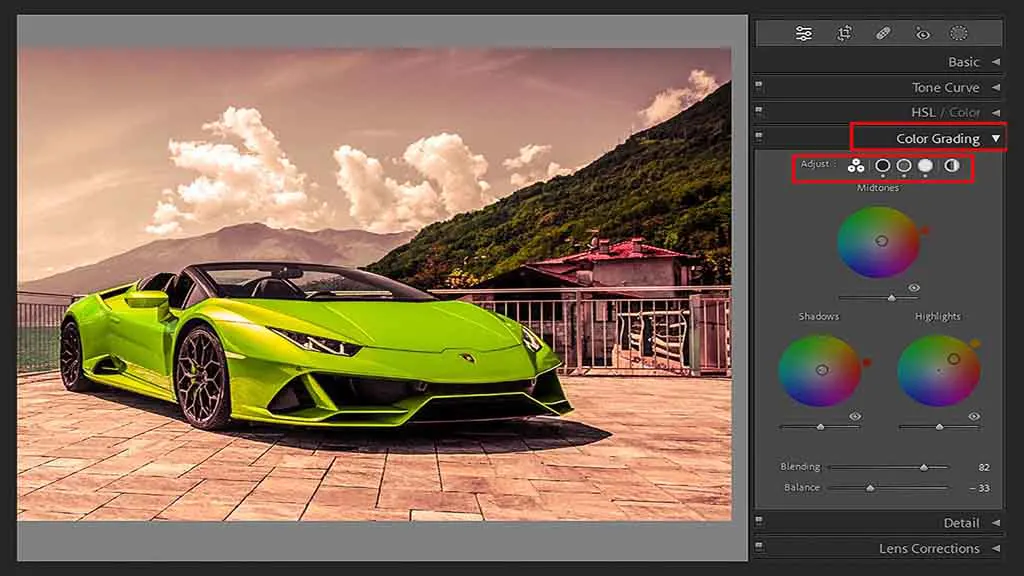The width and height of the screenshot is (1024, 576).
Task: Click the Midtones wheel label
Action: click(x=878, y=188)
